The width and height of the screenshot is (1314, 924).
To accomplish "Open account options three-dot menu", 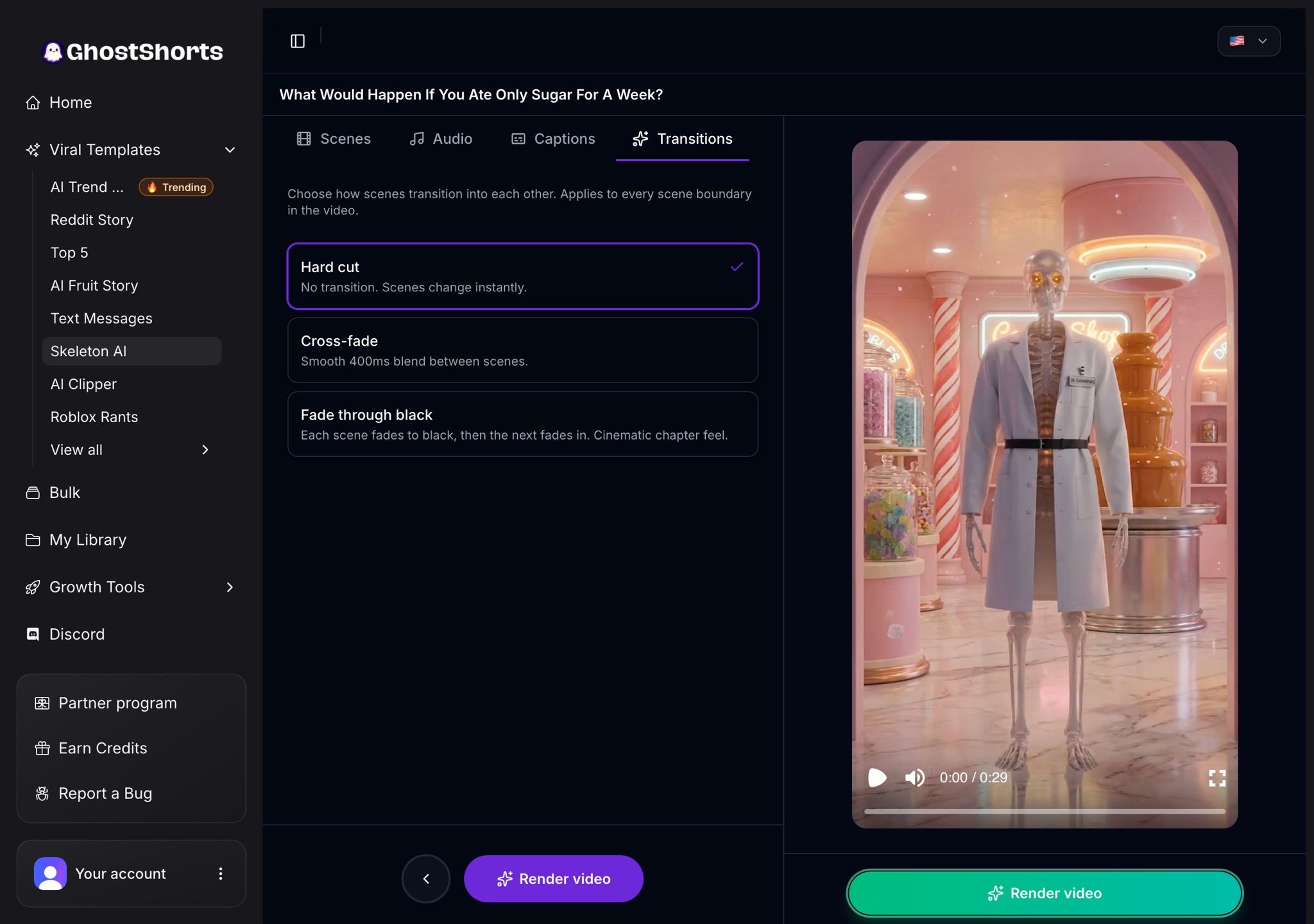I will (x=220, y=874).
